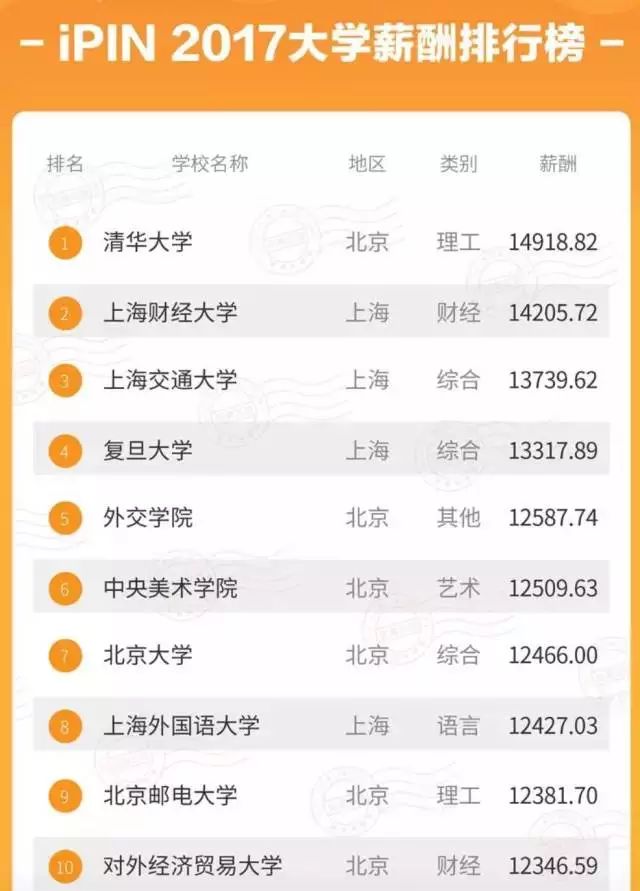Image resolution: width=640 pixels, height=891 pixels.
Task: Click the 艺术 category in 中央美术学院 row
Action: [x=458, y=588]
